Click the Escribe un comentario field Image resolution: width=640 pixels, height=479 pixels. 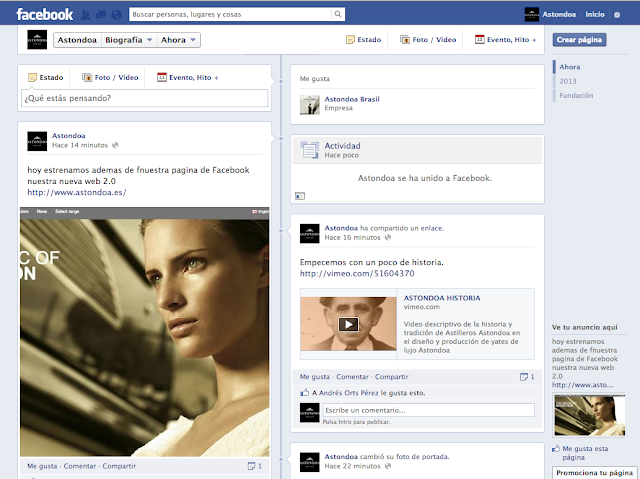click(429, 410)
